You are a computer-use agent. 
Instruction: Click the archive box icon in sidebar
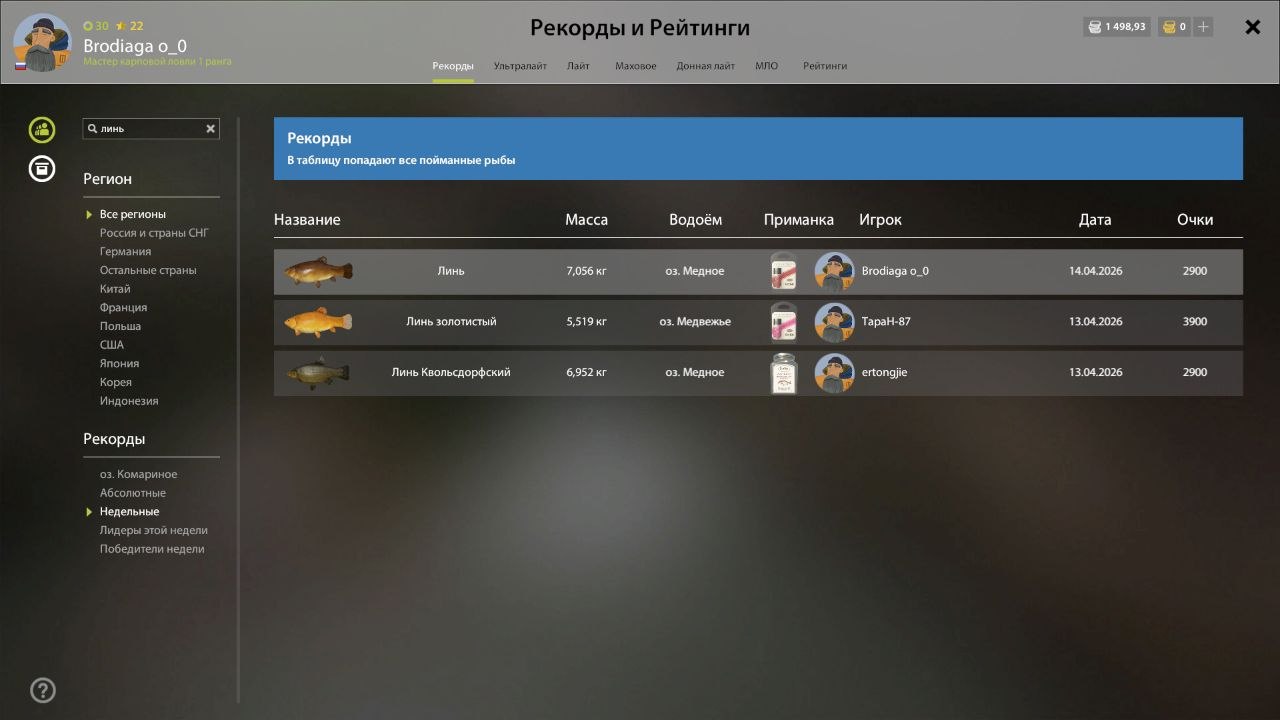pyautogui.click(x=42, y=169)
